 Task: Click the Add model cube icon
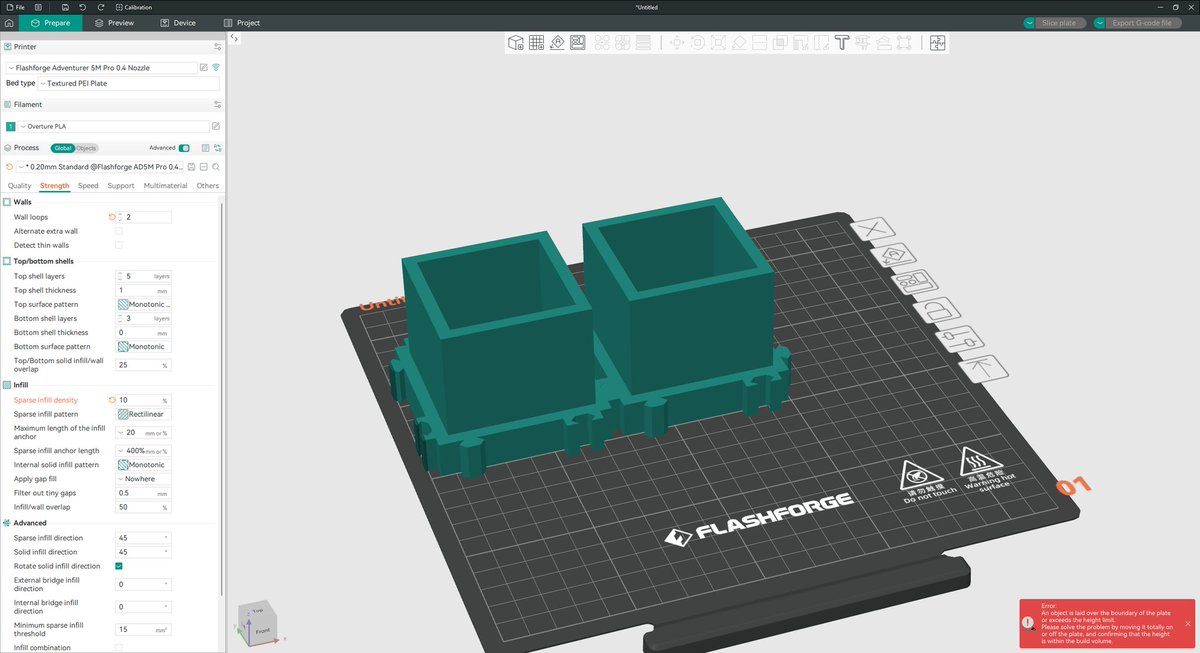516,43
